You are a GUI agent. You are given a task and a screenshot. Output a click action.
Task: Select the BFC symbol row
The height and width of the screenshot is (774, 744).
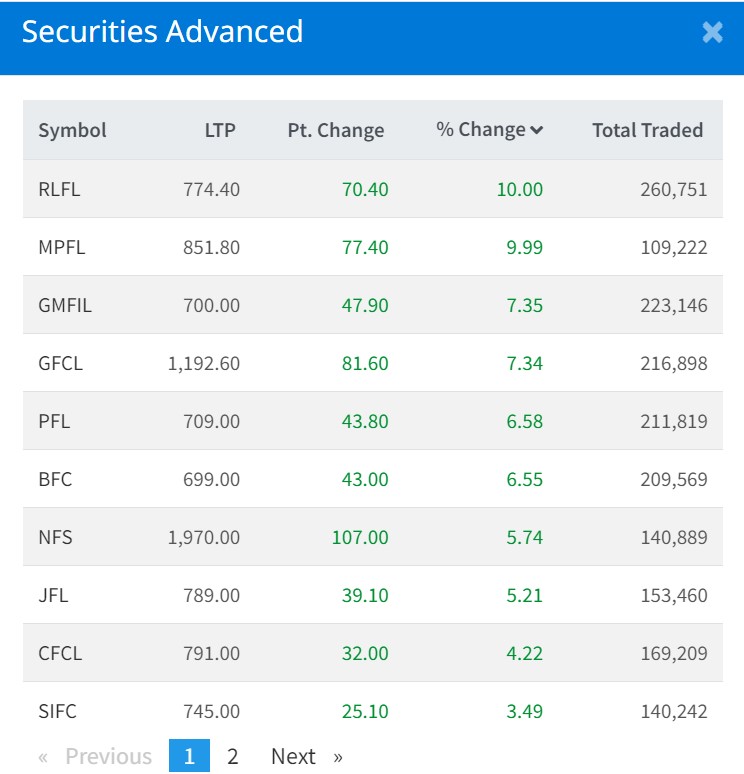coord(55,479)
